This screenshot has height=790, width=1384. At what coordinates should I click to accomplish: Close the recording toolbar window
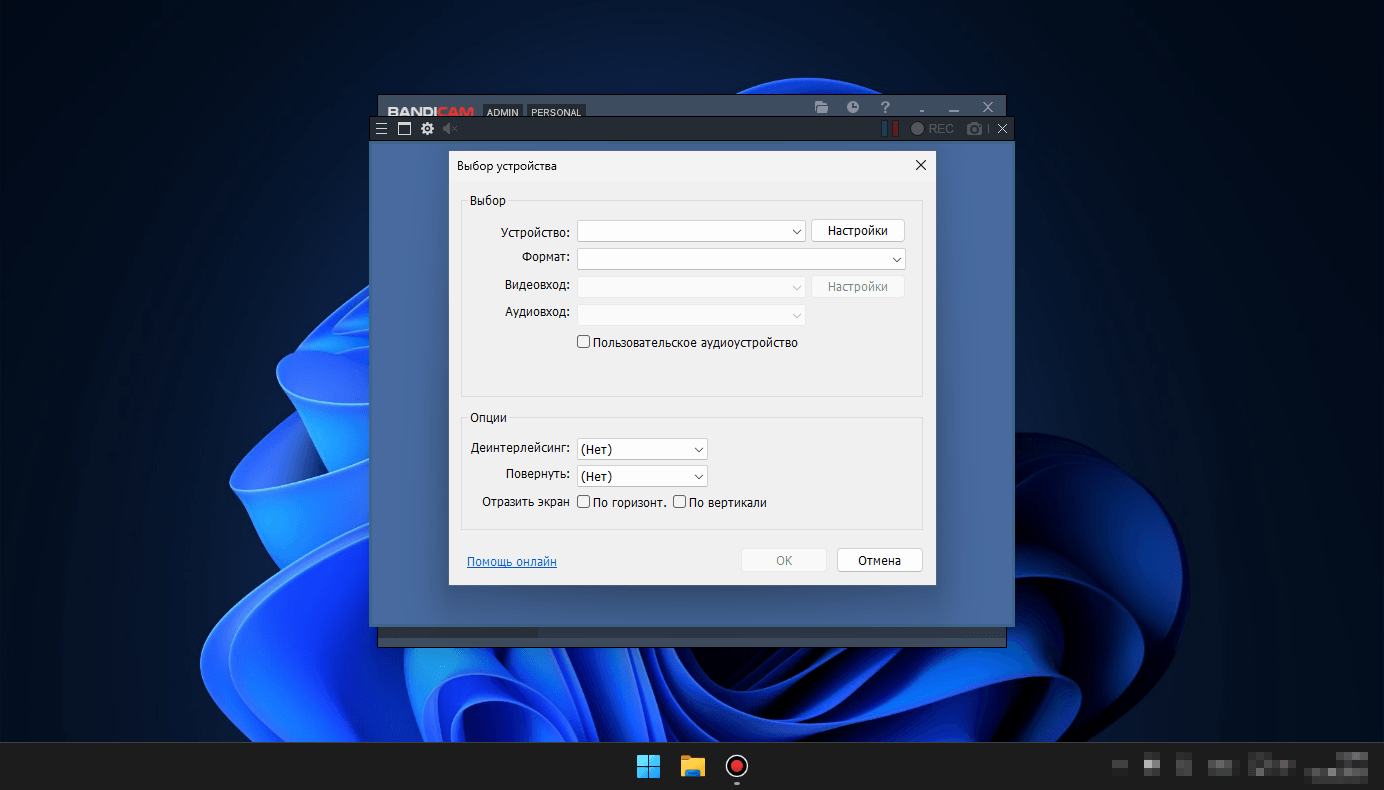(1002, 129)
